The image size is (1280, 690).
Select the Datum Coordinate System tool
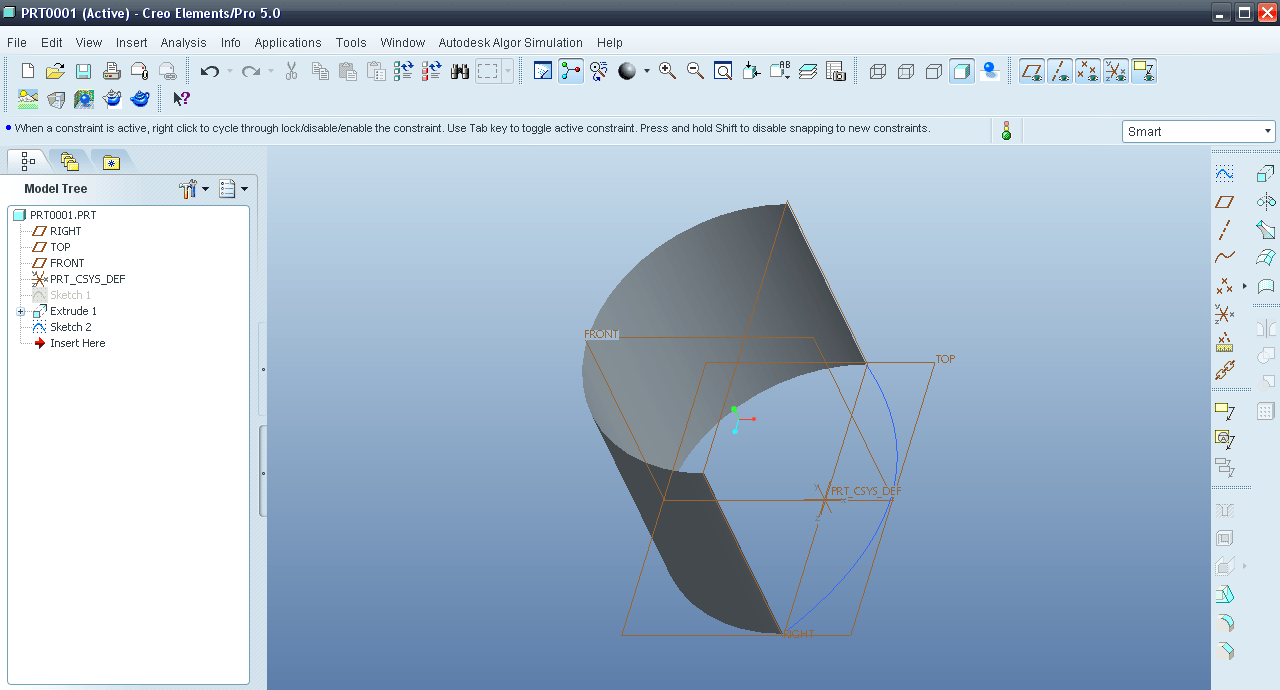point(1224,314)
